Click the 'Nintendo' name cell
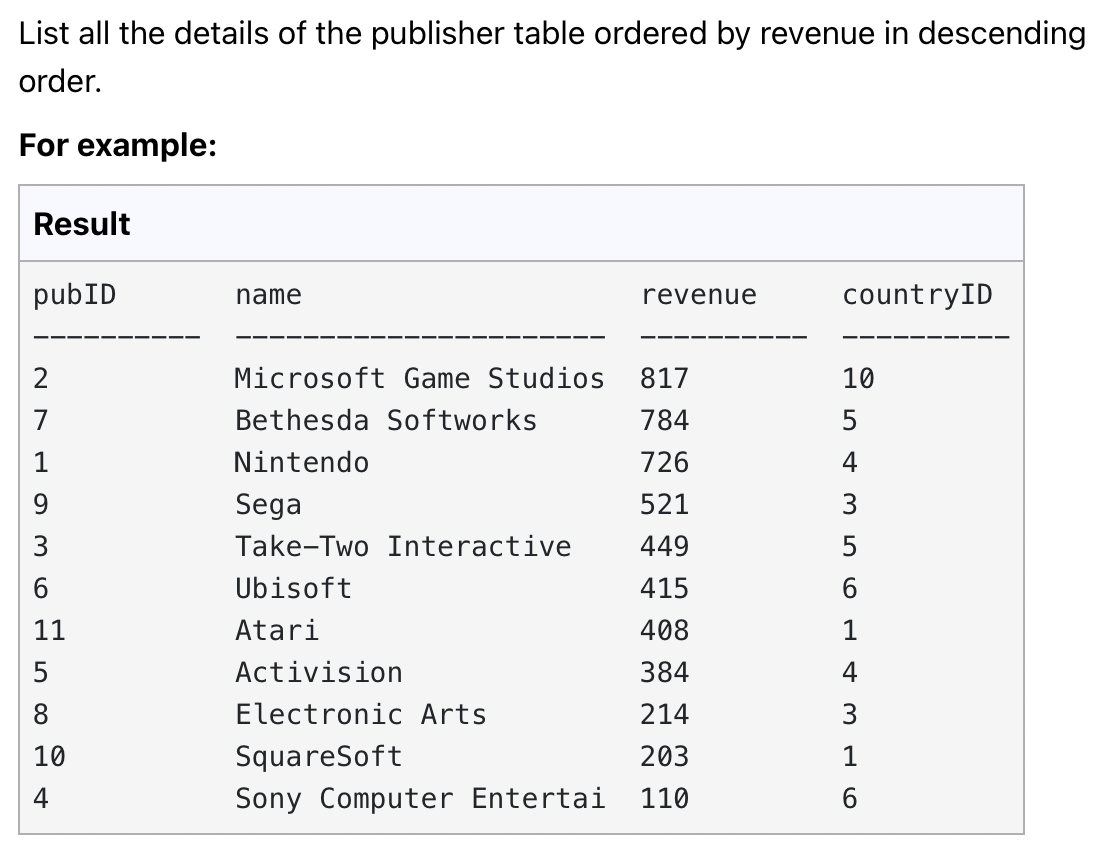The width and height of the screenshot is (1108, 868). 302,462
